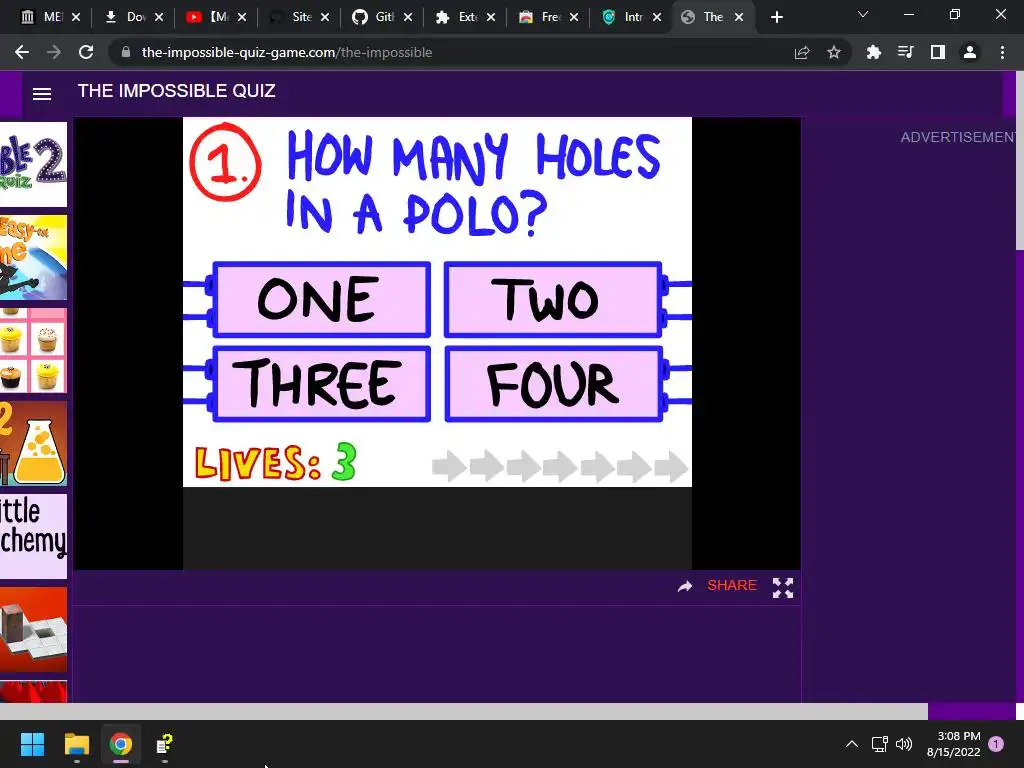Open the Easy game thumbnail in sidebar
The image size is (1024, 768).
click(33, 257)
